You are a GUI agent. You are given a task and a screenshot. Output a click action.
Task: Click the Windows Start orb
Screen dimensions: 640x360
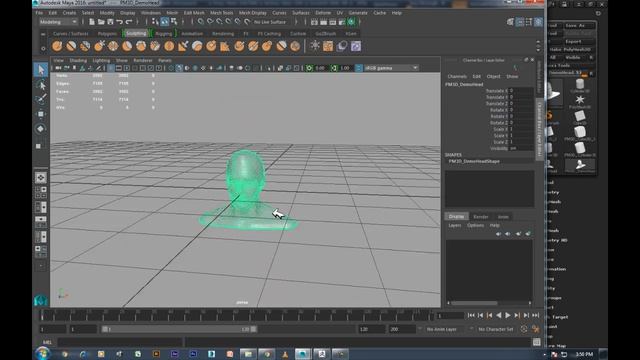(42, 353)
